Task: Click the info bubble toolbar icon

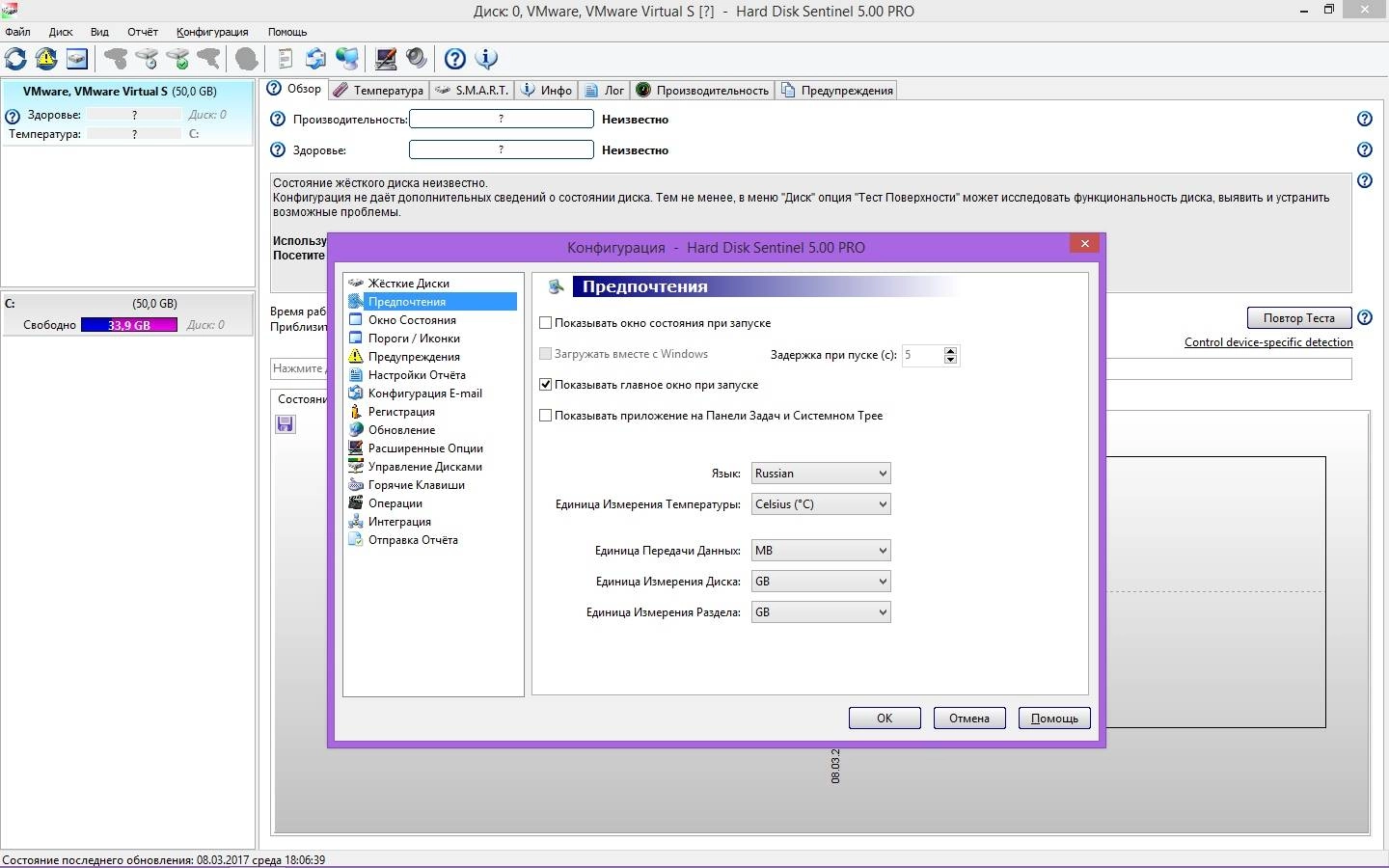Action: 486,59
